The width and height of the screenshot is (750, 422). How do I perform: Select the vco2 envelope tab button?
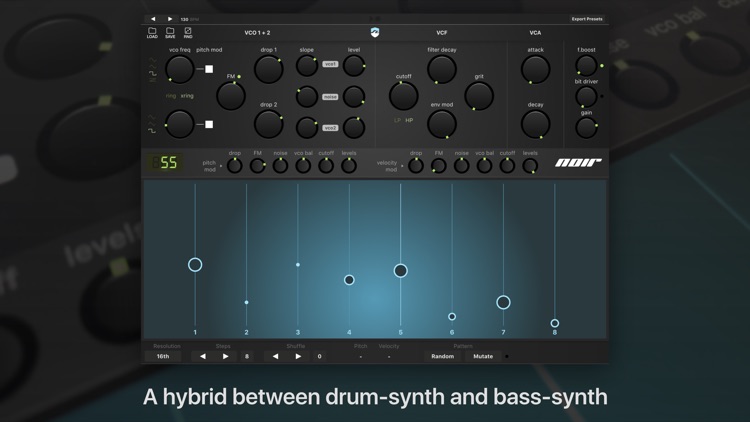pos(330,128)
